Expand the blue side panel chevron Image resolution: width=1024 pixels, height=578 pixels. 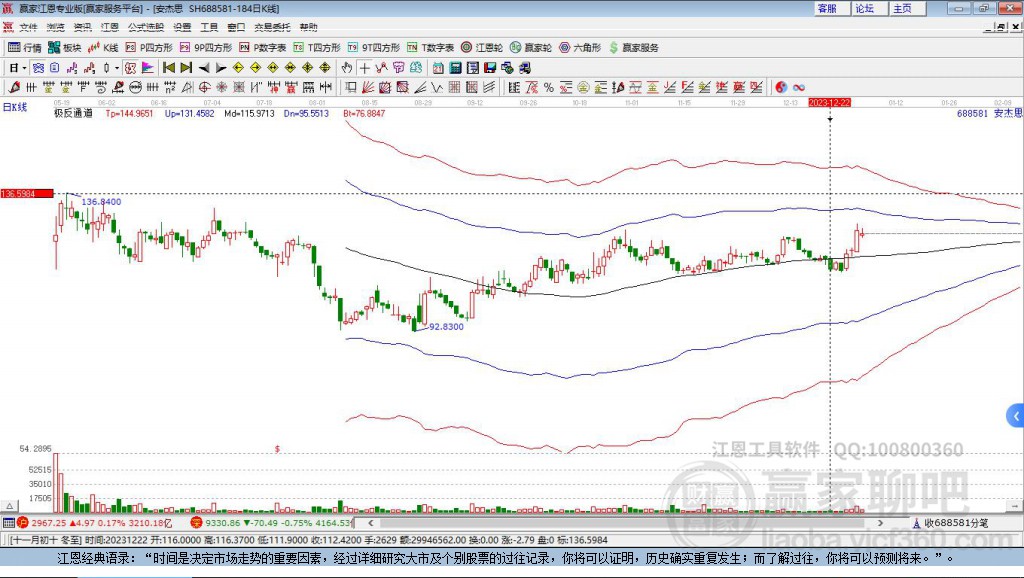click(x=1016, y=415)
